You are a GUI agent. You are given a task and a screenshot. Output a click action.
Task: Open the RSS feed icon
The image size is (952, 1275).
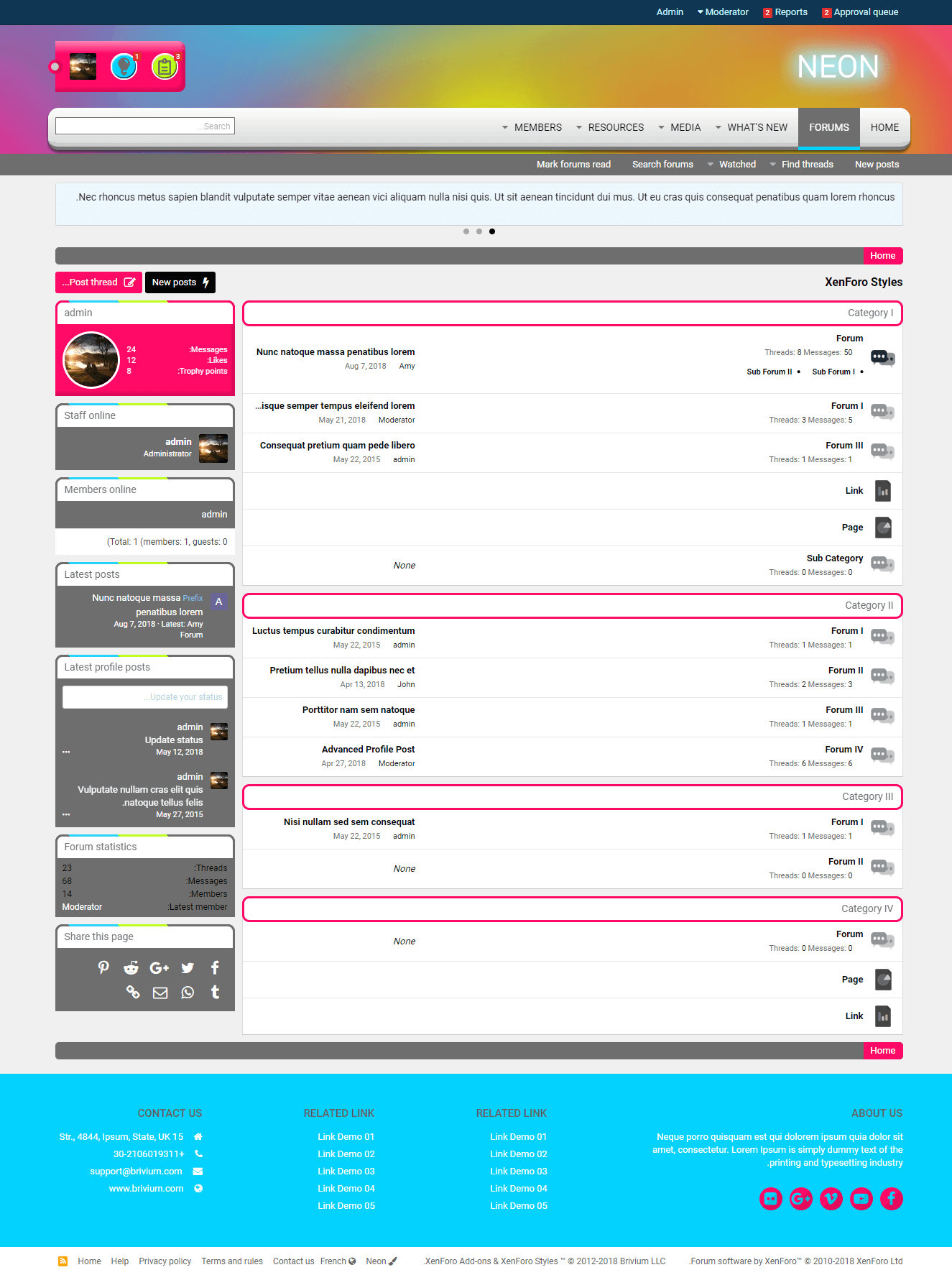click(x=63, y=1261)
